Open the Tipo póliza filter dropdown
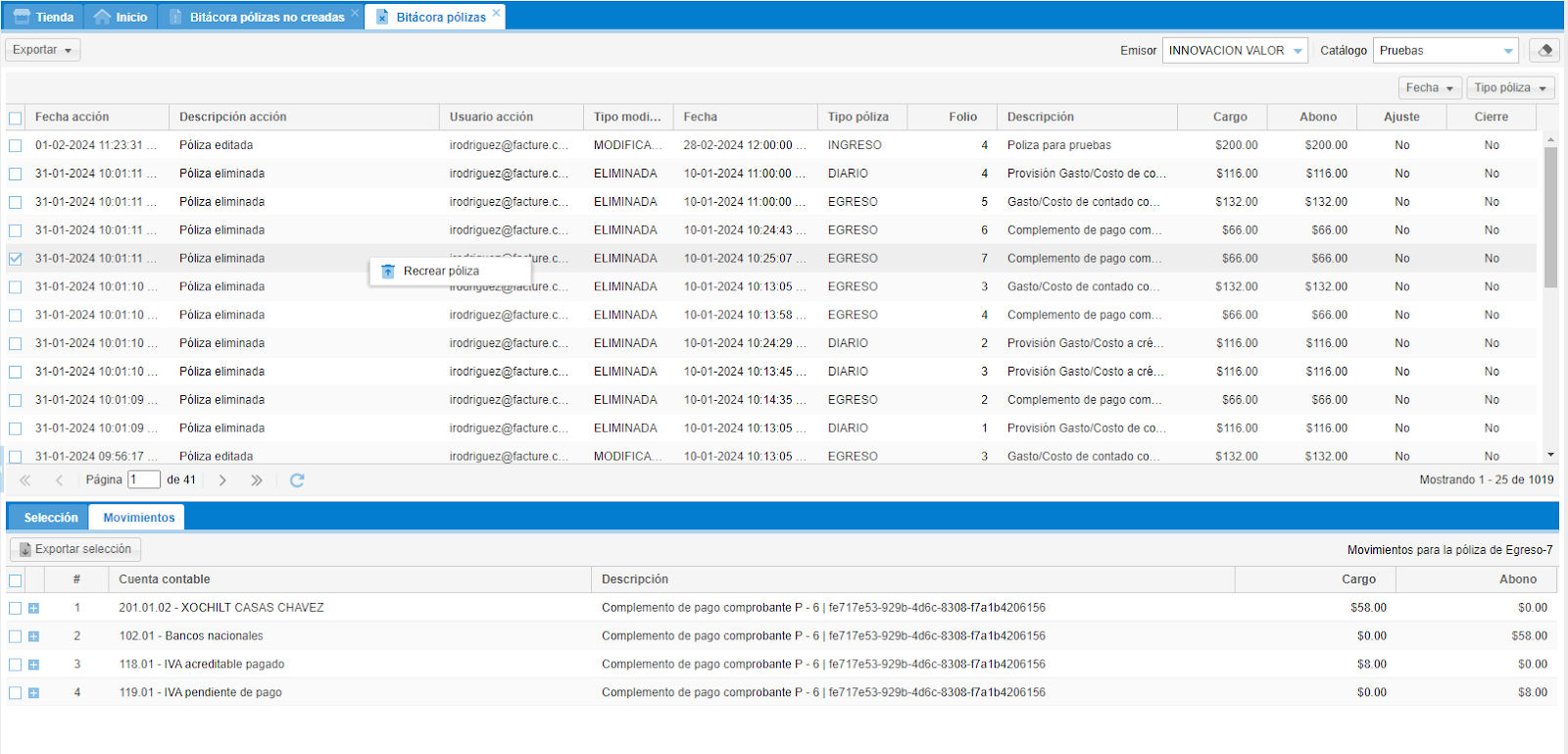This screenshot has height=754, width=1568. pos(1510,88)
